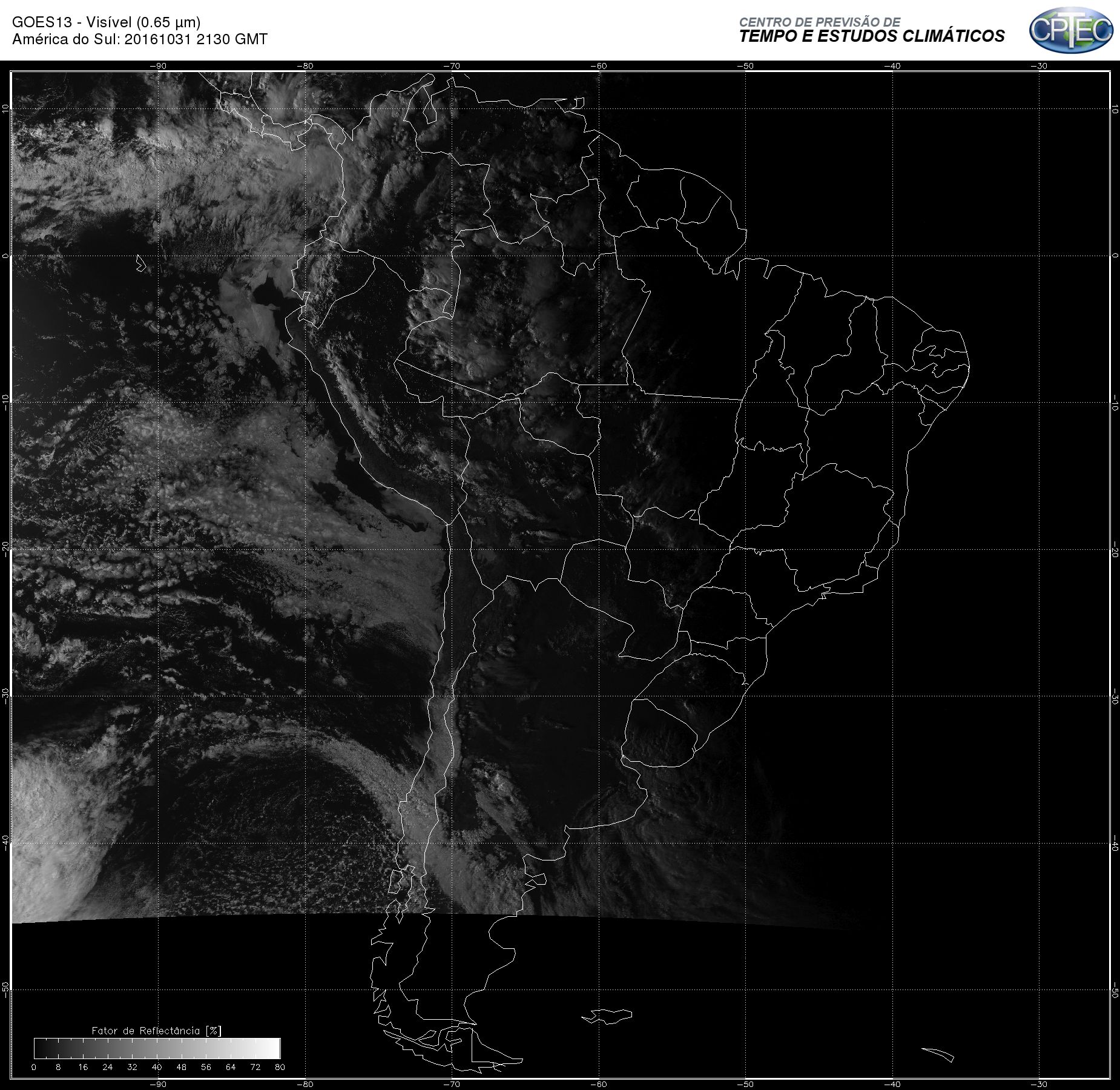Click the 'América do Sul: 20161031 2130 GMT' caption
The image size is (1120, 1090).
pyautogui.click(x=140, y=39)
